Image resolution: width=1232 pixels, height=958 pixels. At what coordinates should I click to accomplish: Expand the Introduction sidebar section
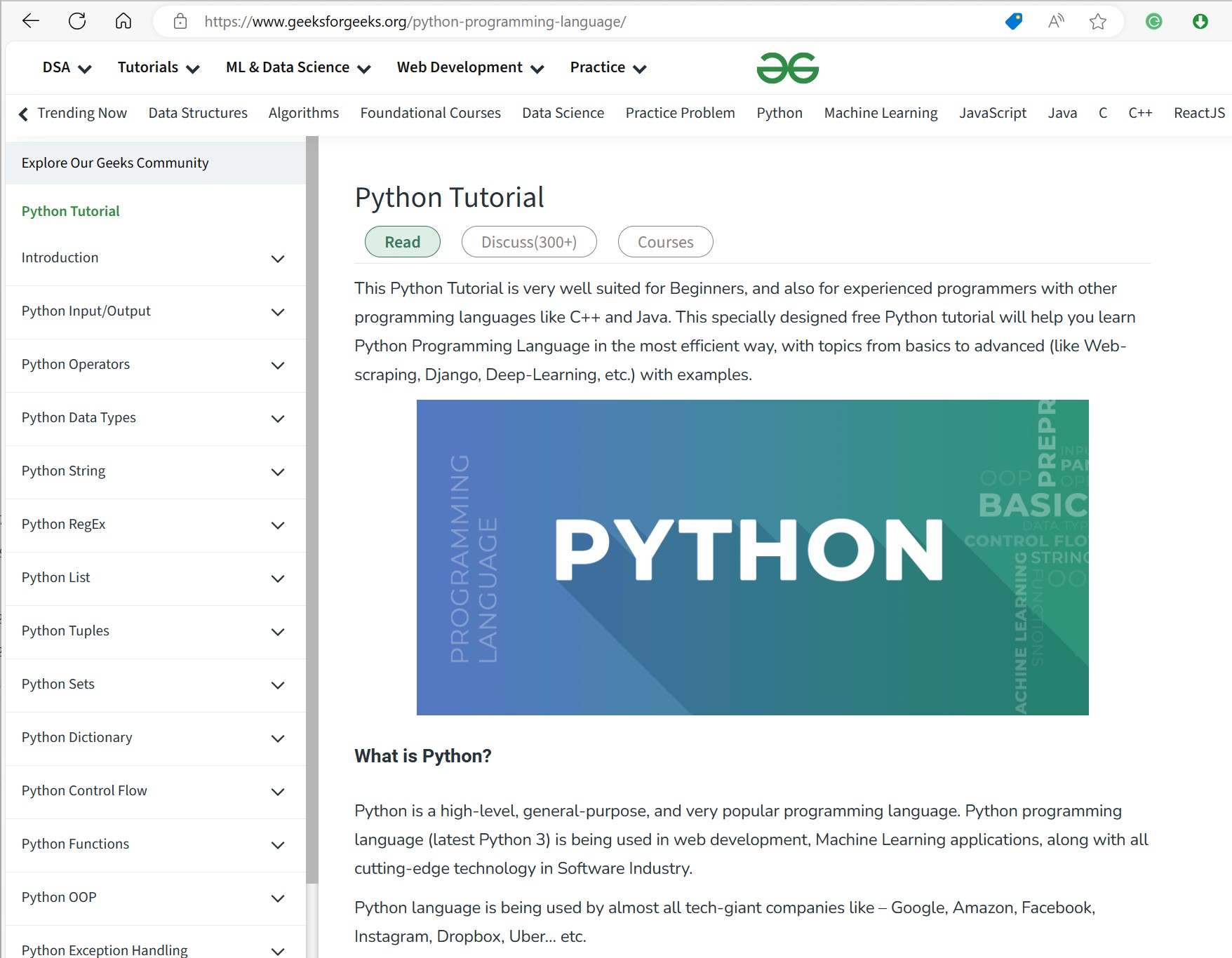(x=155, y=258)
